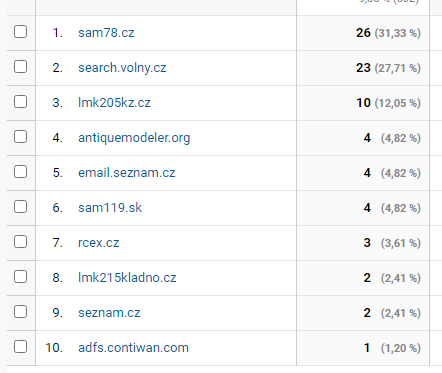Open antiquemodeler.org referral details
The width and height of the screenshot is (442, 373).
click(x=134, y=138)
